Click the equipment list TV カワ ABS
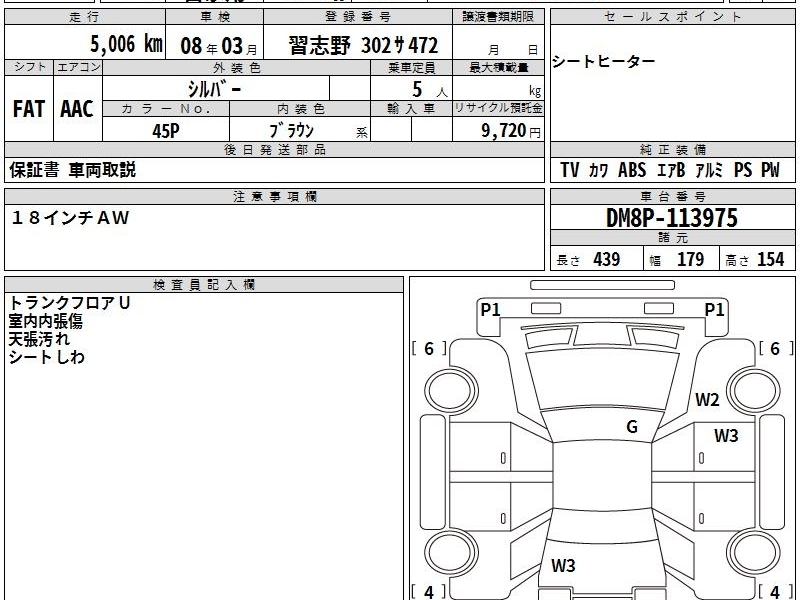Viewport: 800px width, 600px height. pyautogui.click(x=670, y=170)
